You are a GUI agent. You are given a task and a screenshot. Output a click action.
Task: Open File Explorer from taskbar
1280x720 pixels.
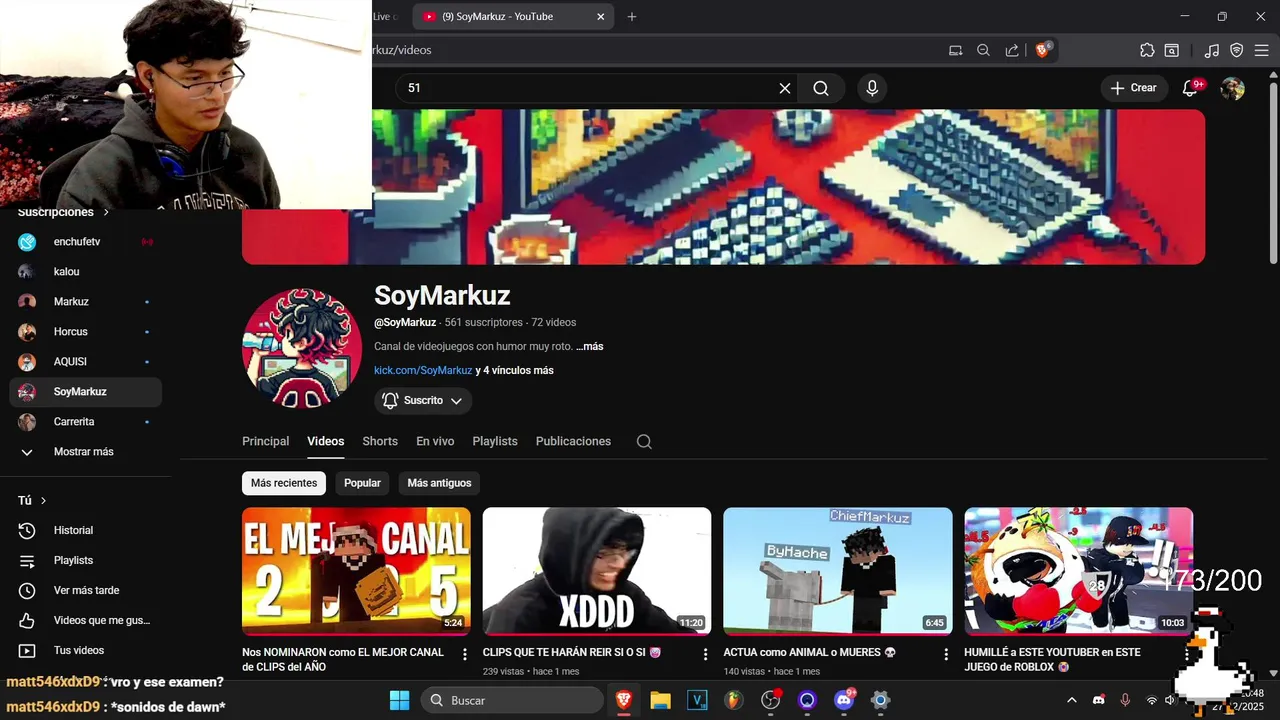(x=660, y=700)
